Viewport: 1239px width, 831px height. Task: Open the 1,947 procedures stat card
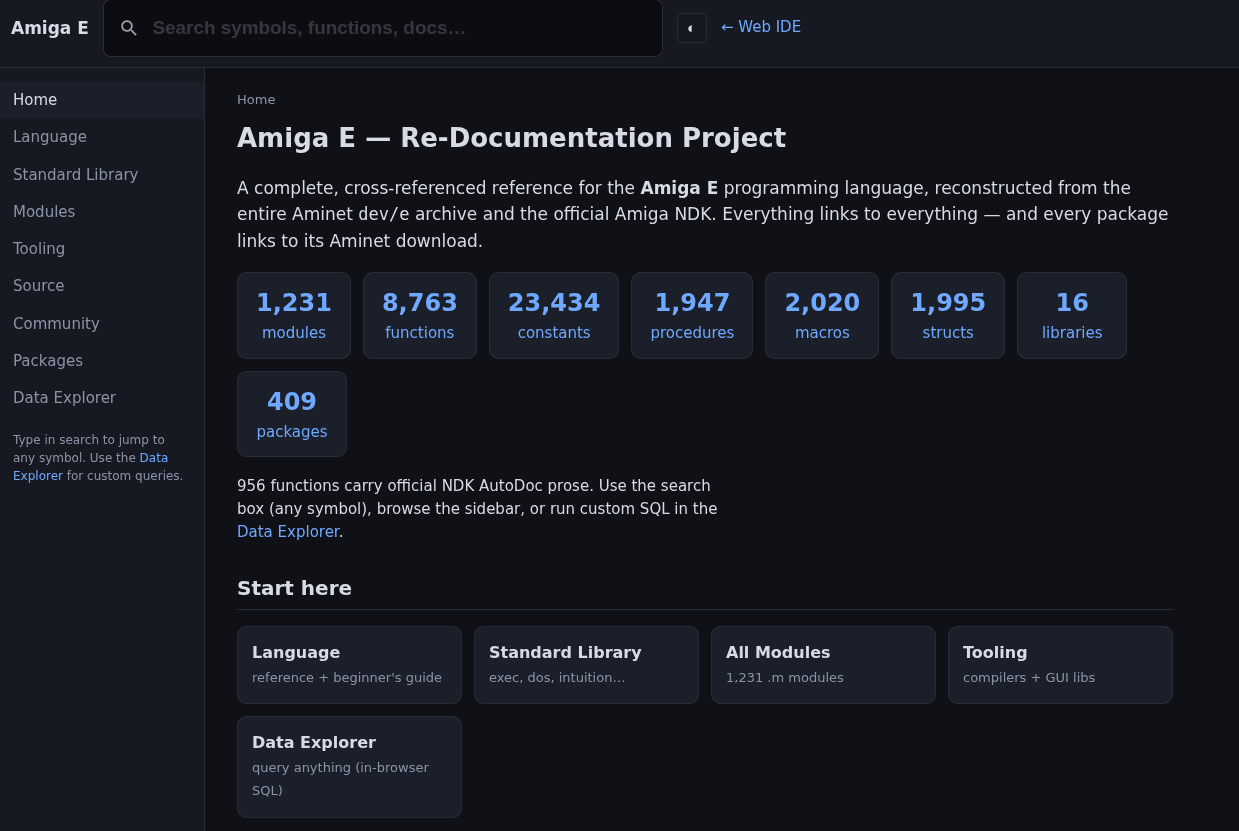[692, 315]
